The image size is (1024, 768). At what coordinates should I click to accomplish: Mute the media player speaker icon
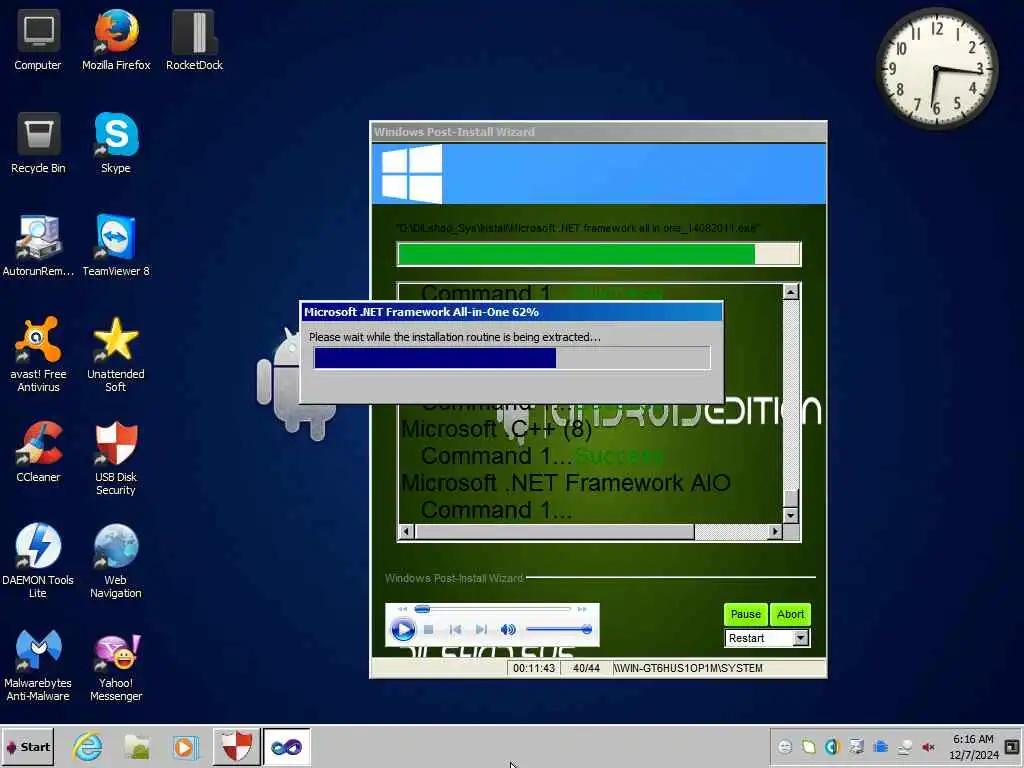coord(507,630)
